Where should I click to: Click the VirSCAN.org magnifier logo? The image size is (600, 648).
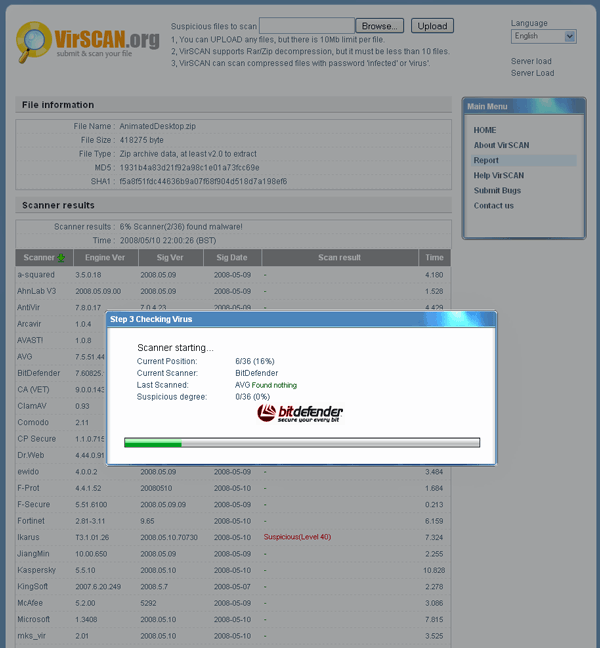click(33, 42)
